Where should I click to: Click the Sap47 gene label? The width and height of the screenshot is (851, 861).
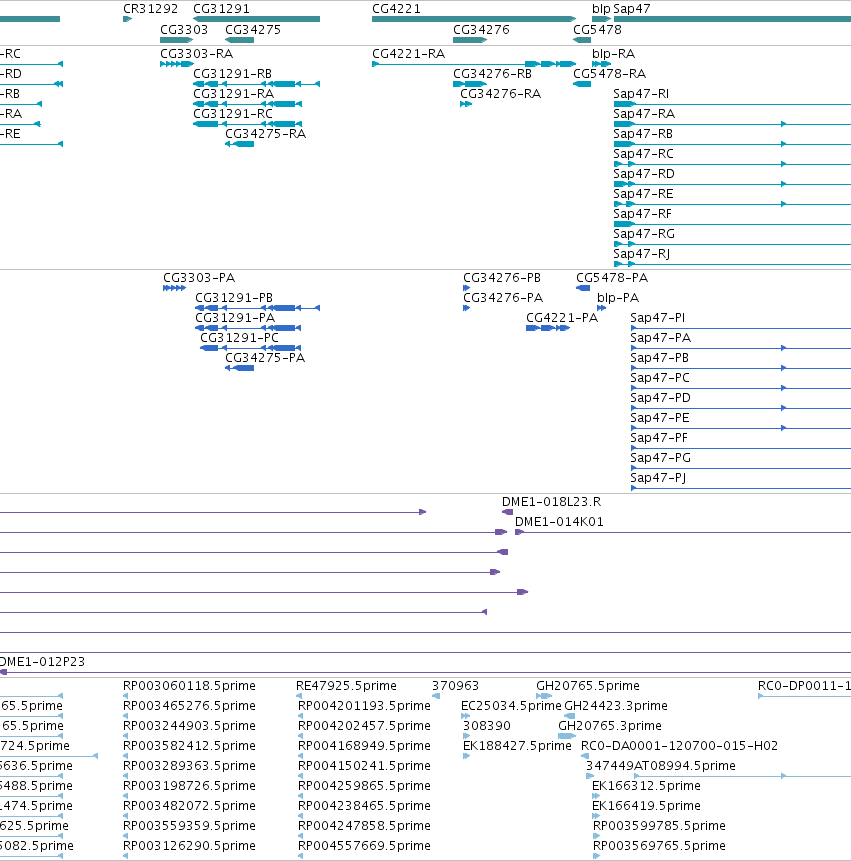(x=631, y=9)
